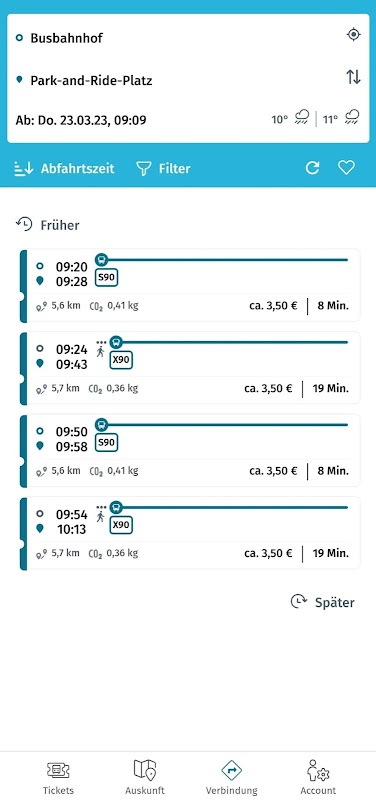Load later connections with Später
The width and height of the screenshot is (376, 800).
tap(322, 602)
